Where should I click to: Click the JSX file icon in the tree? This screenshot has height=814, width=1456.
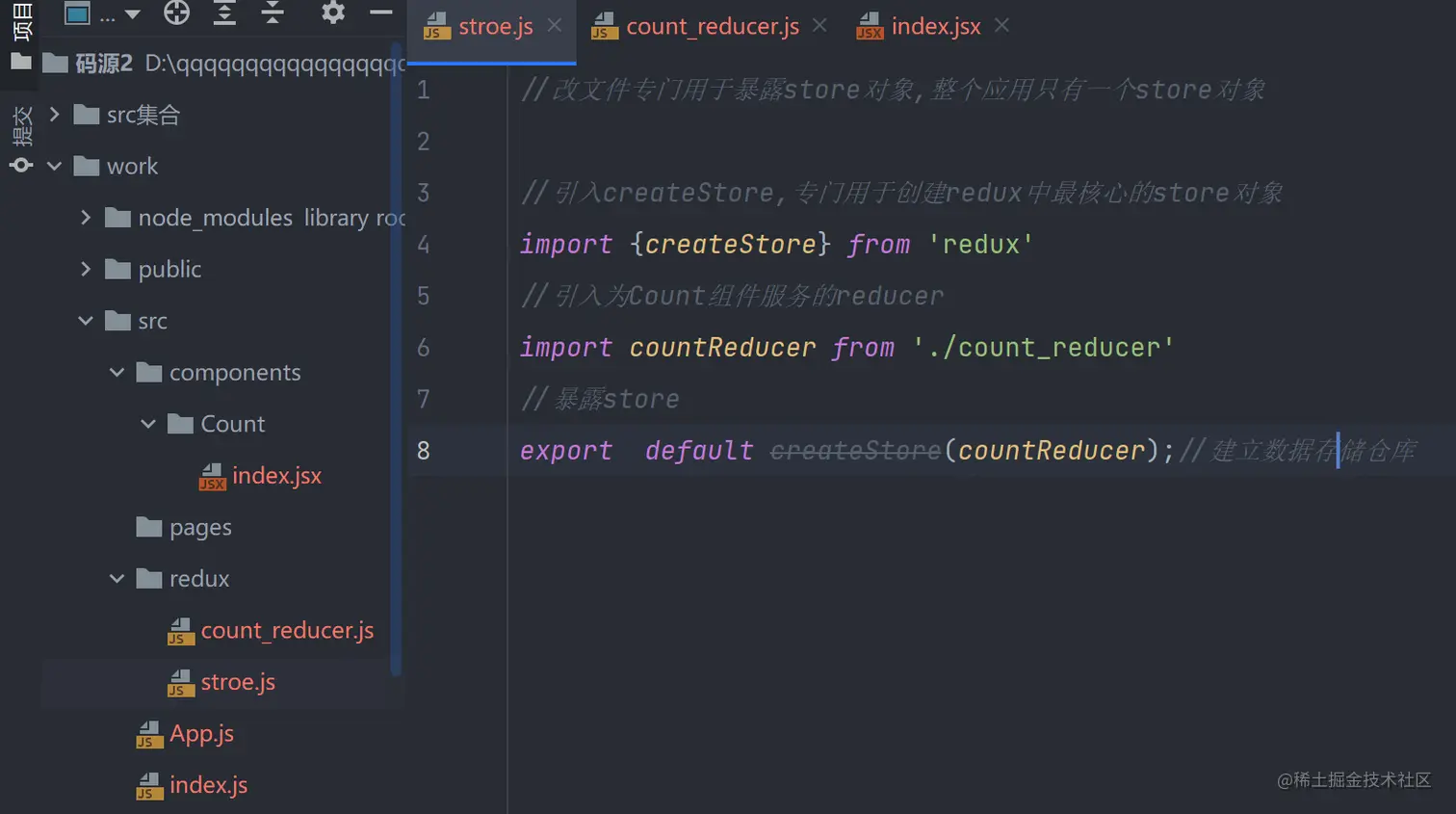pyautogui.click(x=212, y=476)
